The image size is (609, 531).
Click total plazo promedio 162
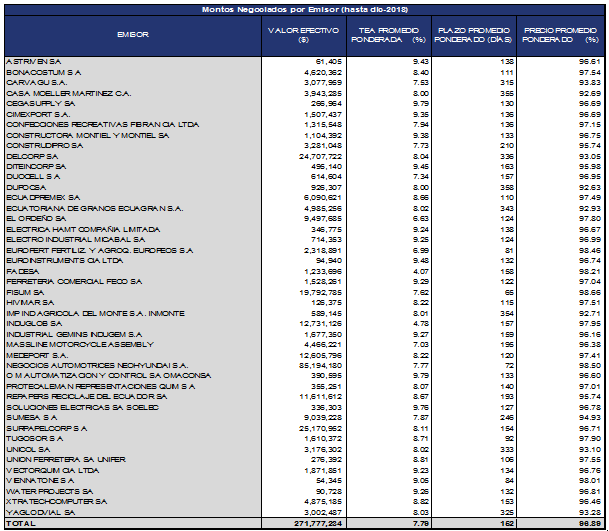point(507,524)
